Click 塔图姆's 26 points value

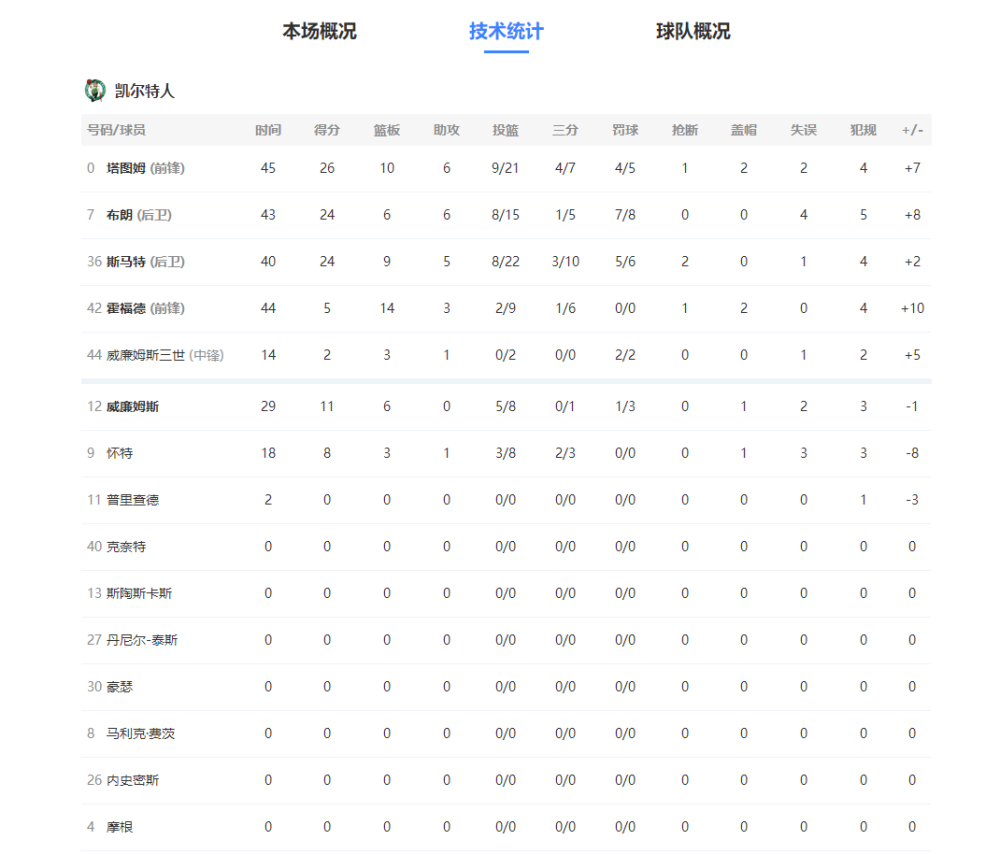click(x=327, y=168)
